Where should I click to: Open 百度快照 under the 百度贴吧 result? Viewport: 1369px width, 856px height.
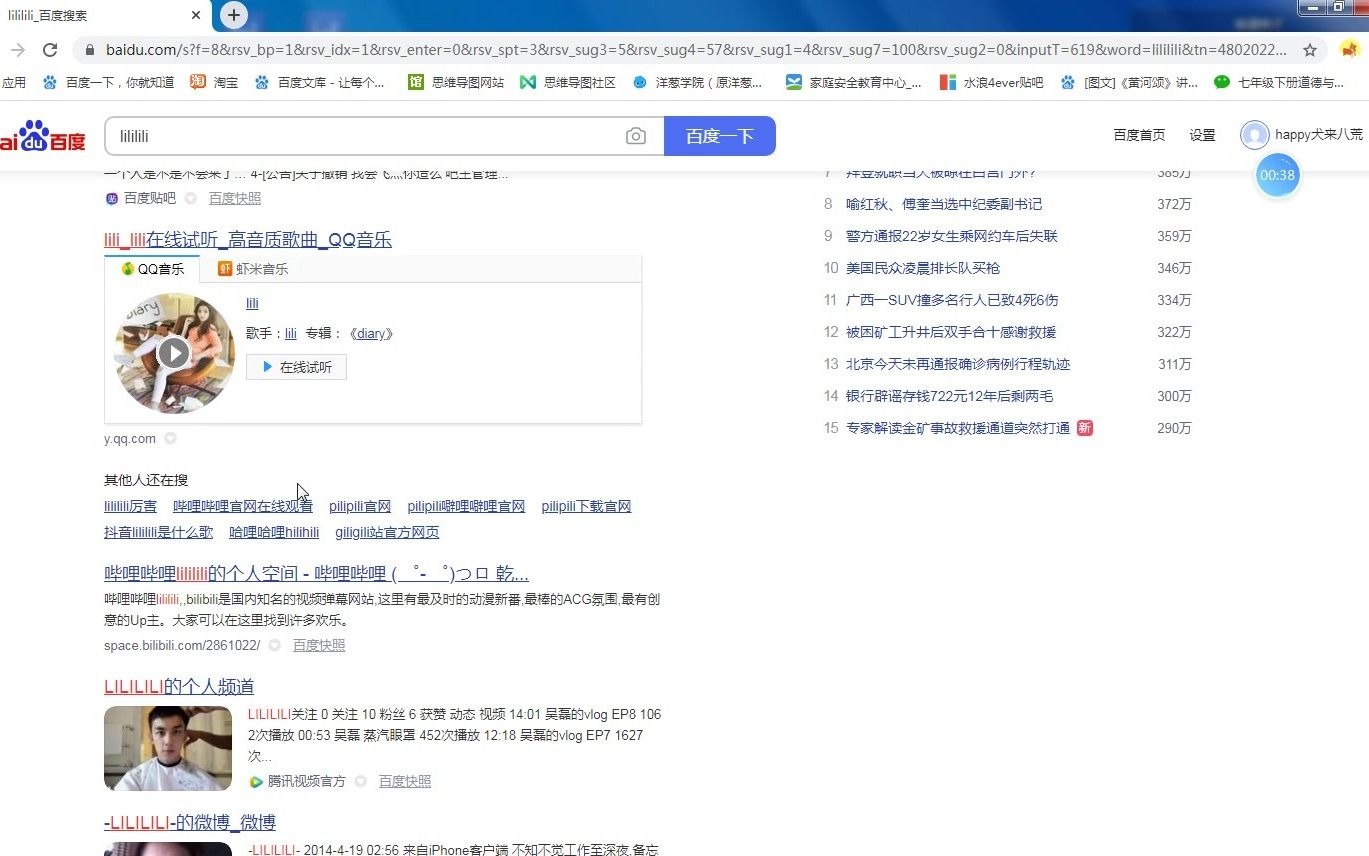pos(235,198)
